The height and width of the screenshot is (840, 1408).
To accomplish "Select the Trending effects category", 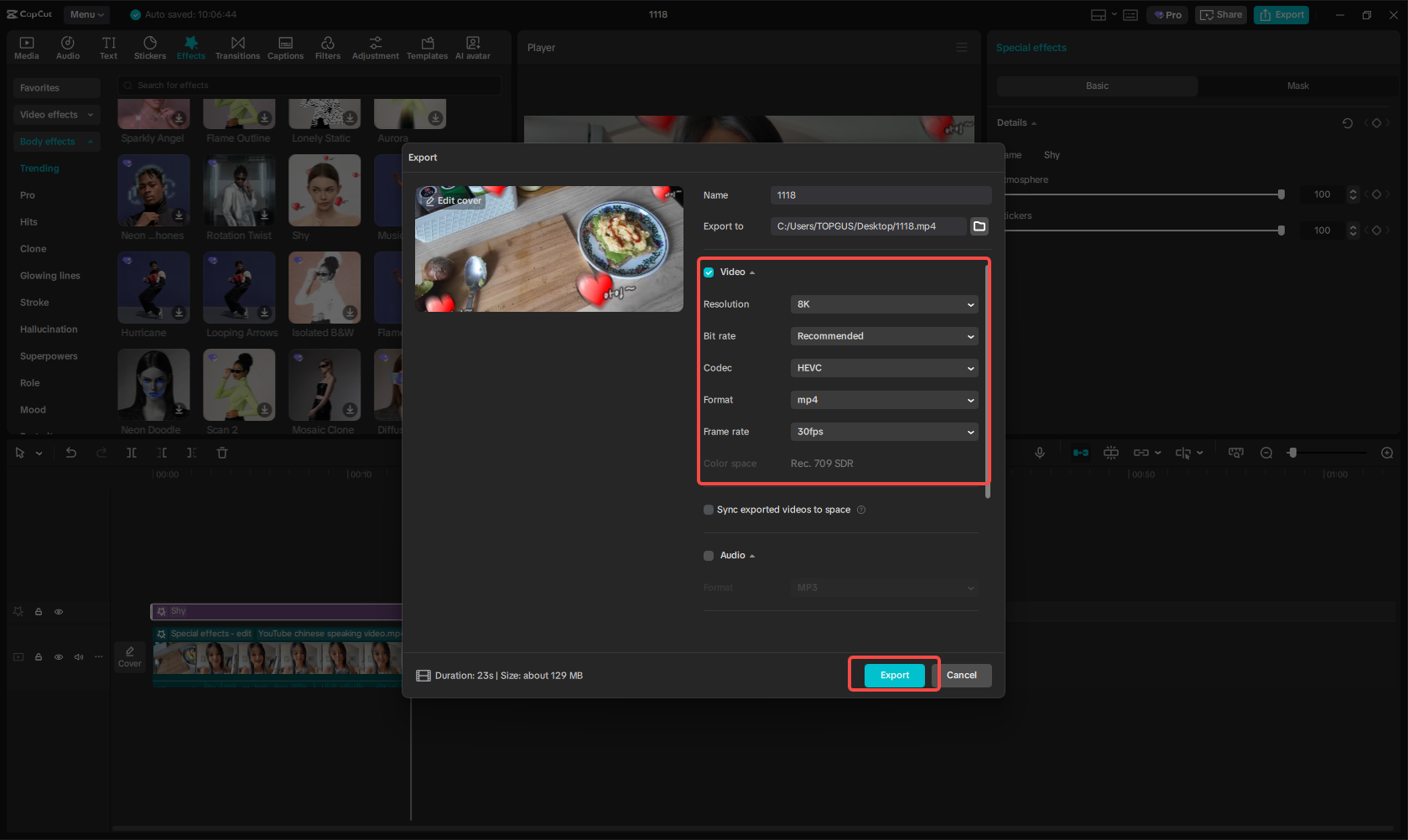I will [39, 168].
